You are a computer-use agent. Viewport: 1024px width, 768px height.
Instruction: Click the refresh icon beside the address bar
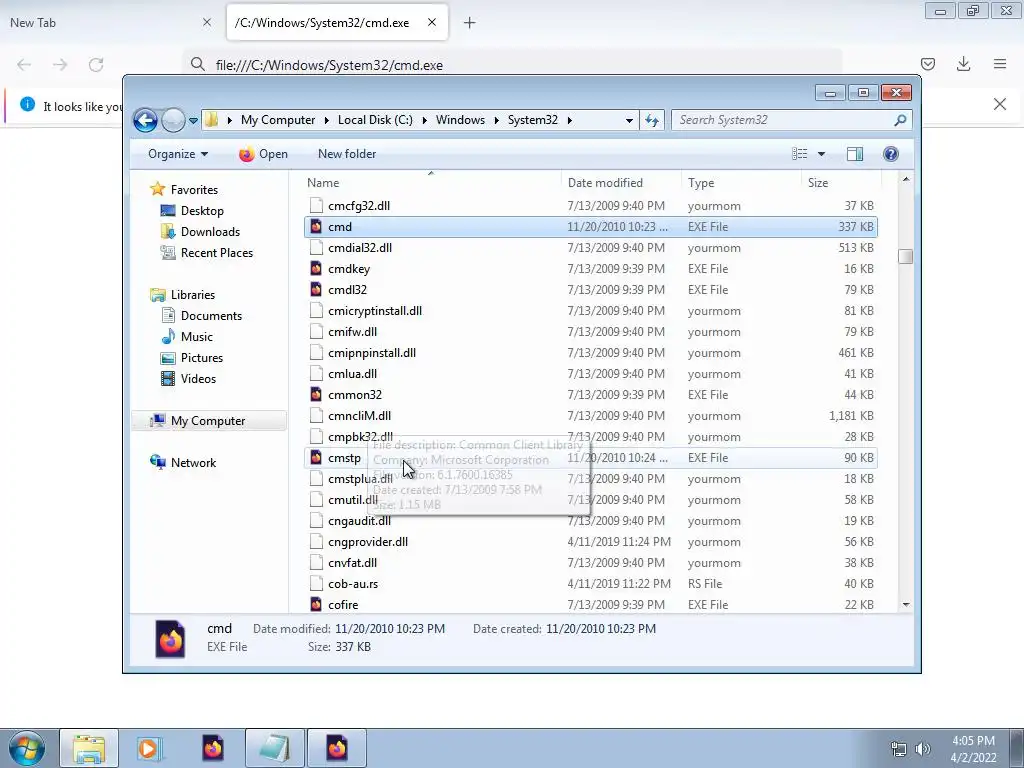pyautogui.click(x=652, y=120)
